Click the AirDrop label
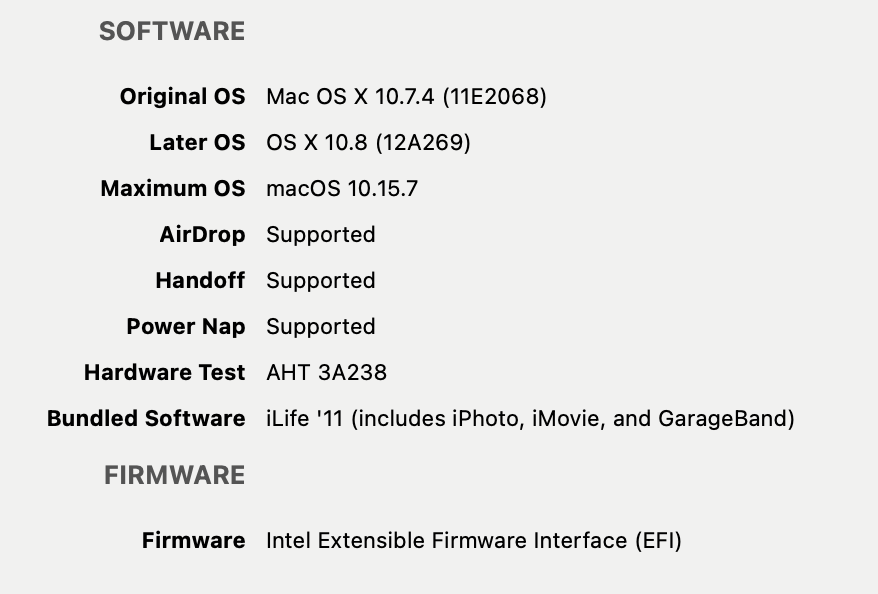 [202, 235]
